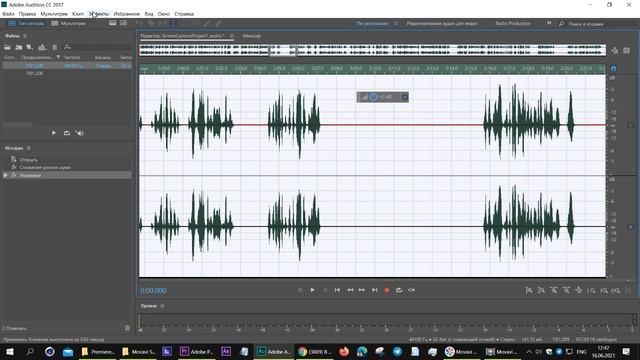Open История panel menu
The height and width of the screenshot is (360, 640).
coord(29,148)
